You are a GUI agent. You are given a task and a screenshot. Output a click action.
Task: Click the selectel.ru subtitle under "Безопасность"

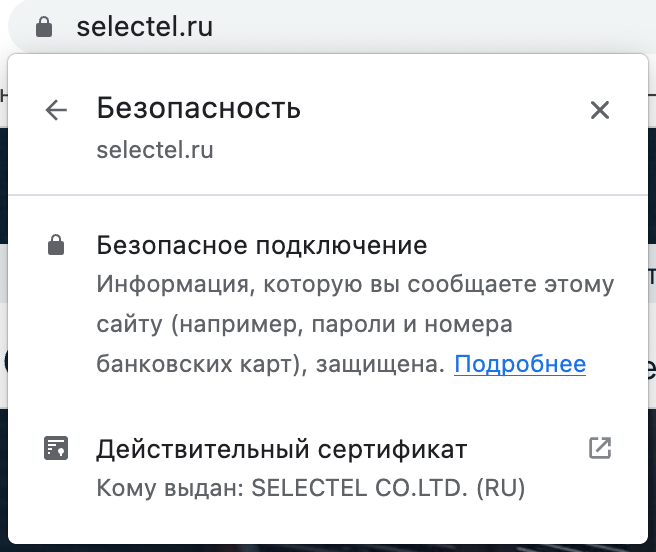[155, 151]
